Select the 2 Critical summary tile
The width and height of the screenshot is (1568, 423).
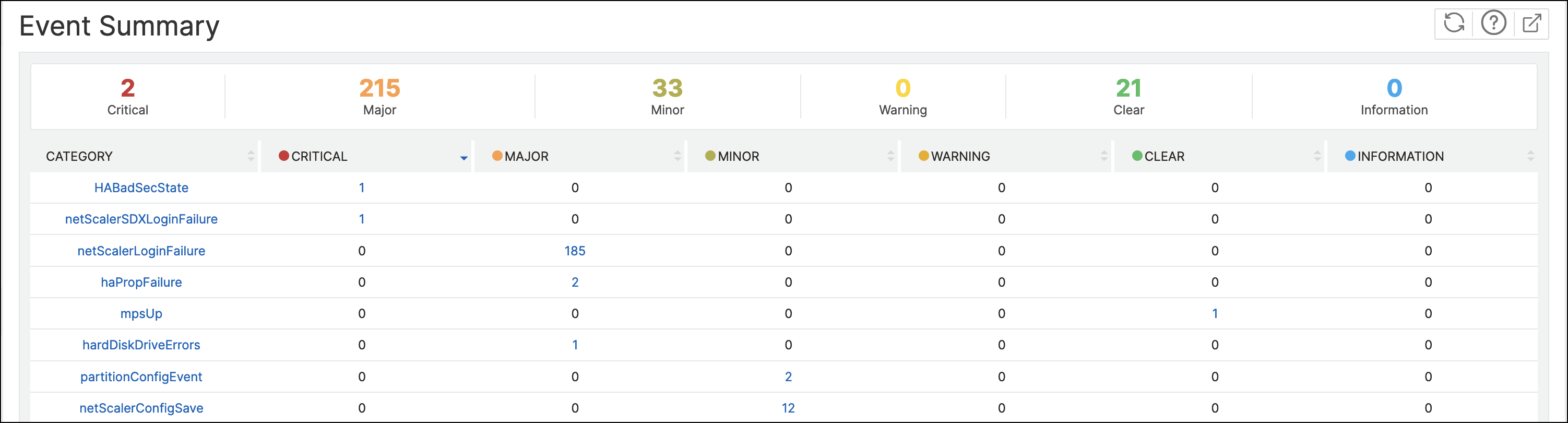128,96
